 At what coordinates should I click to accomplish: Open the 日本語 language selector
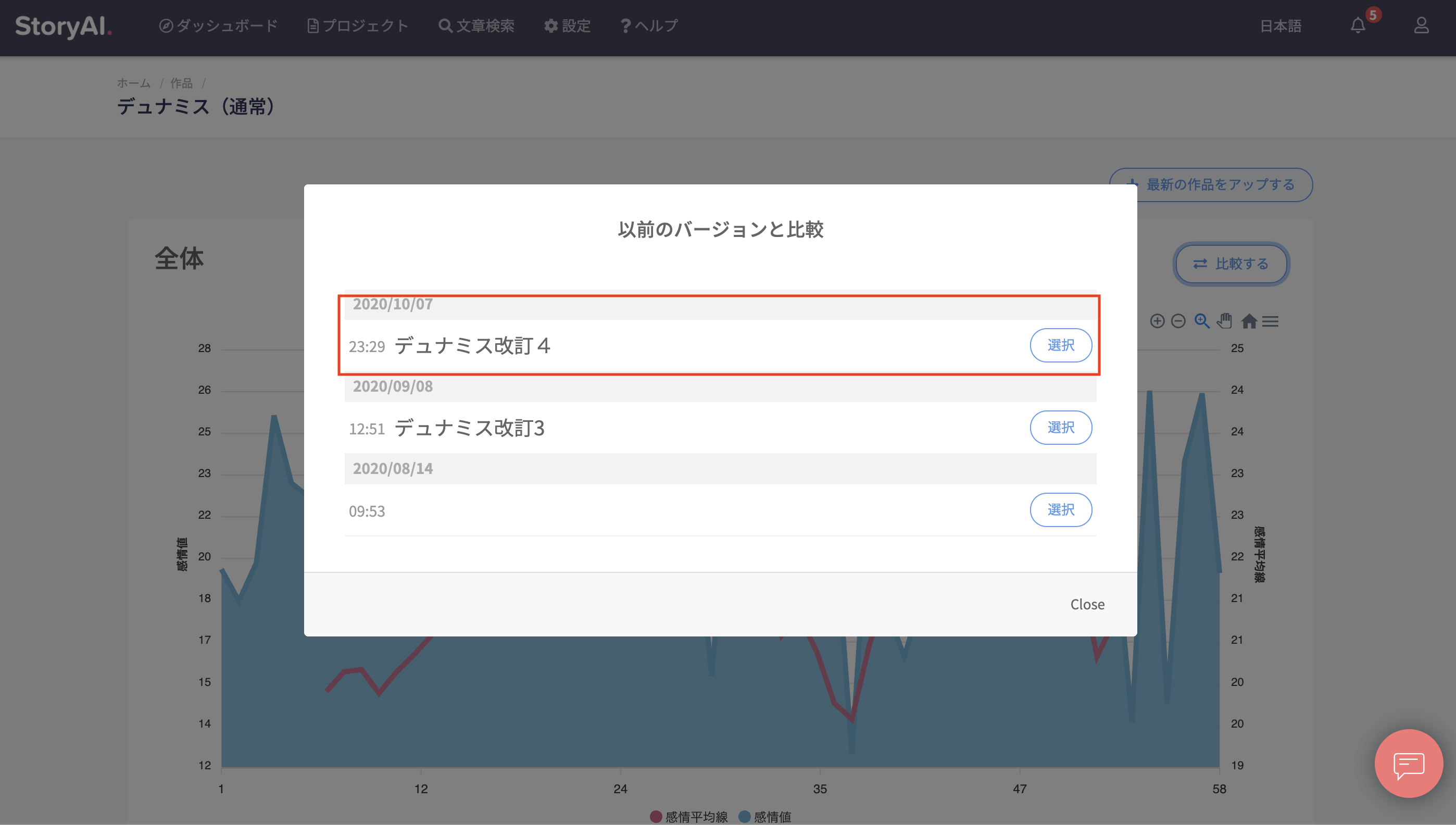tap(1281, 26)
